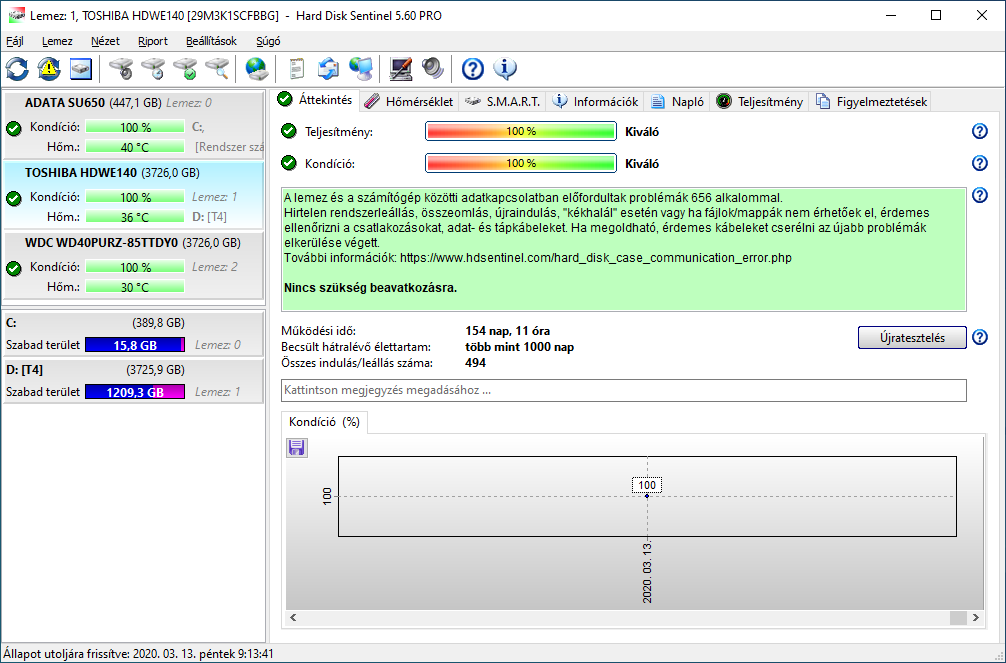Image resolution: width=1006 pixels, height=663 pixels.
Task: Click the grey speaker toolbar icon
Action: (x=433, y=69)
